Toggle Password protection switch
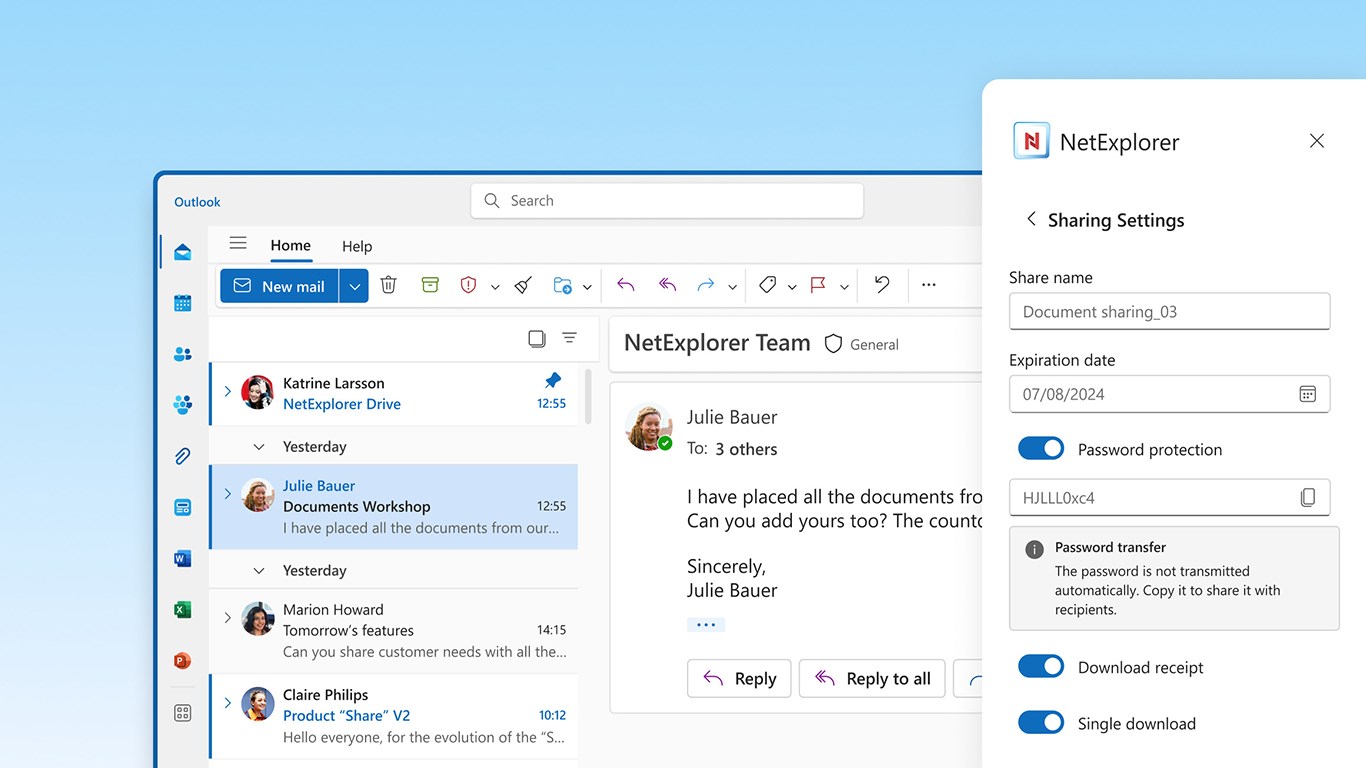This screenshot has width=1366, height=768. pyautogui.click(x=1041, y=448)
